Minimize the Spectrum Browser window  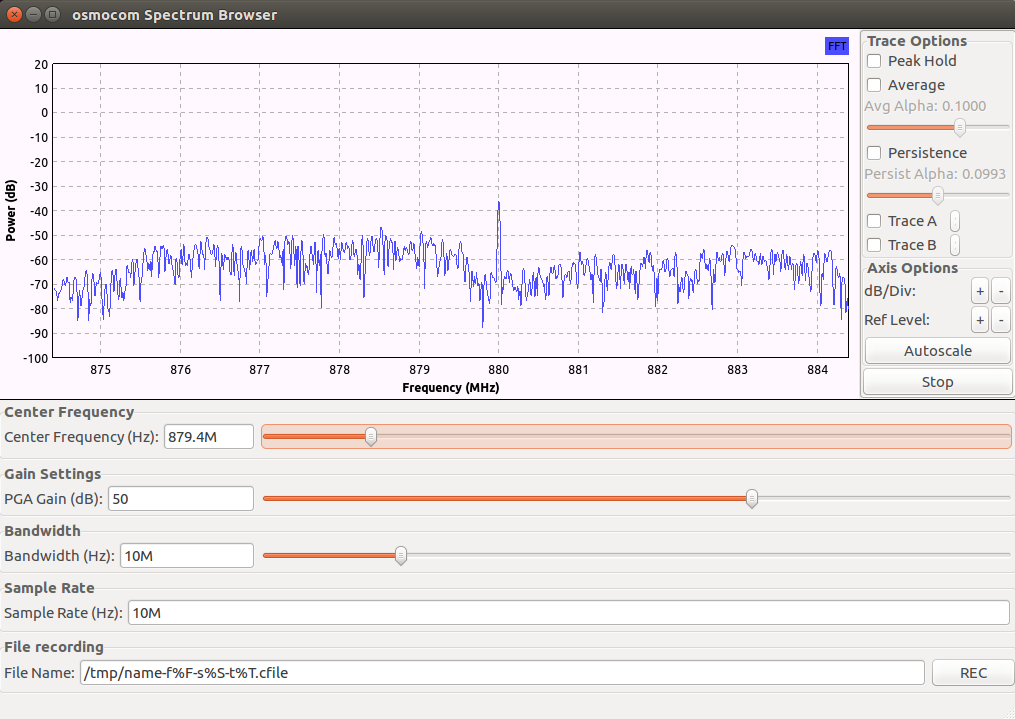tap(34, 14)
